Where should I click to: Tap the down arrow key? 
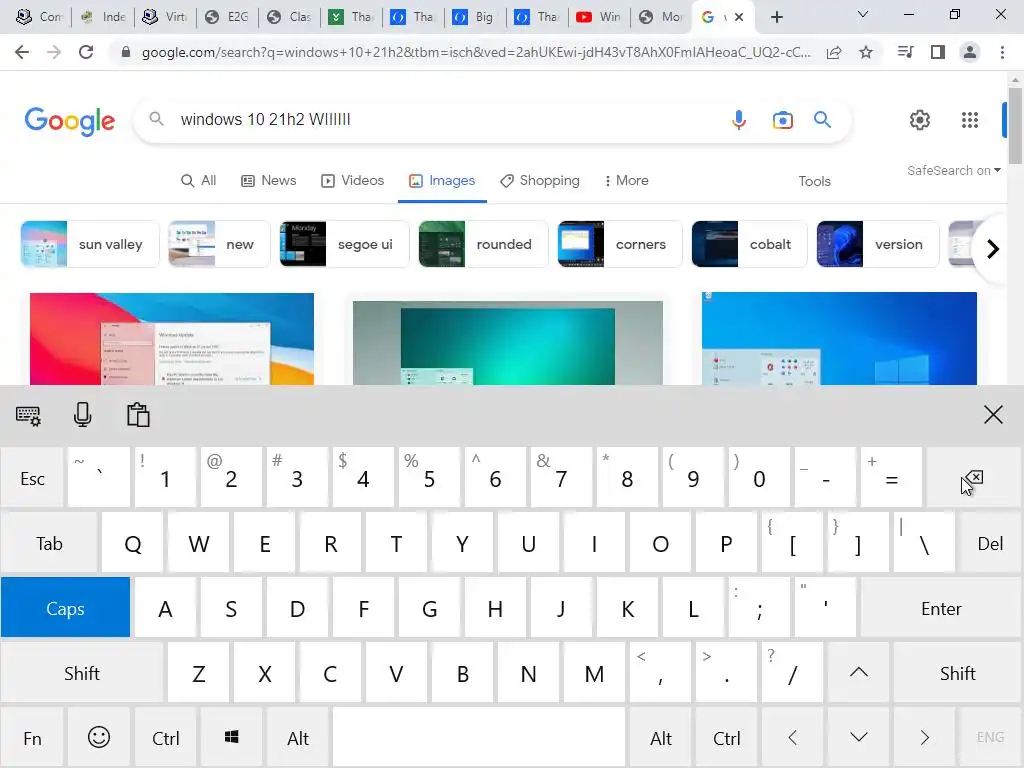pyautogui.click(x=859, y=738)
